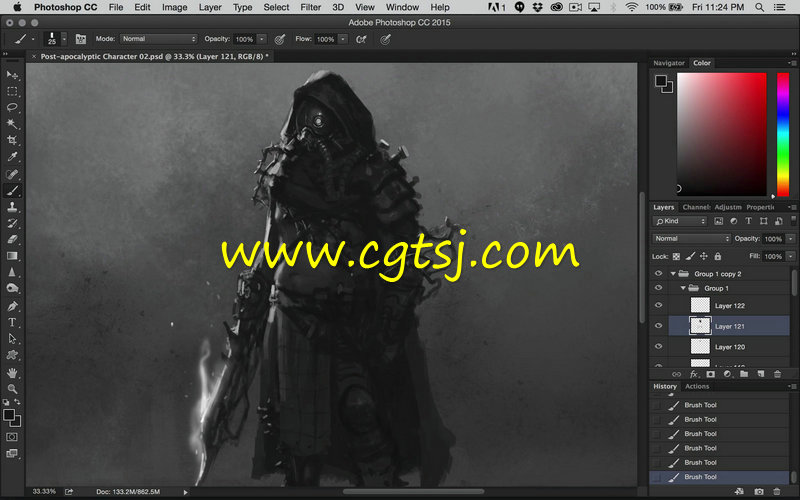Screen dimensions: 800x500
Task: Switch to the Properties tab
Action: (x=760, y=207)
